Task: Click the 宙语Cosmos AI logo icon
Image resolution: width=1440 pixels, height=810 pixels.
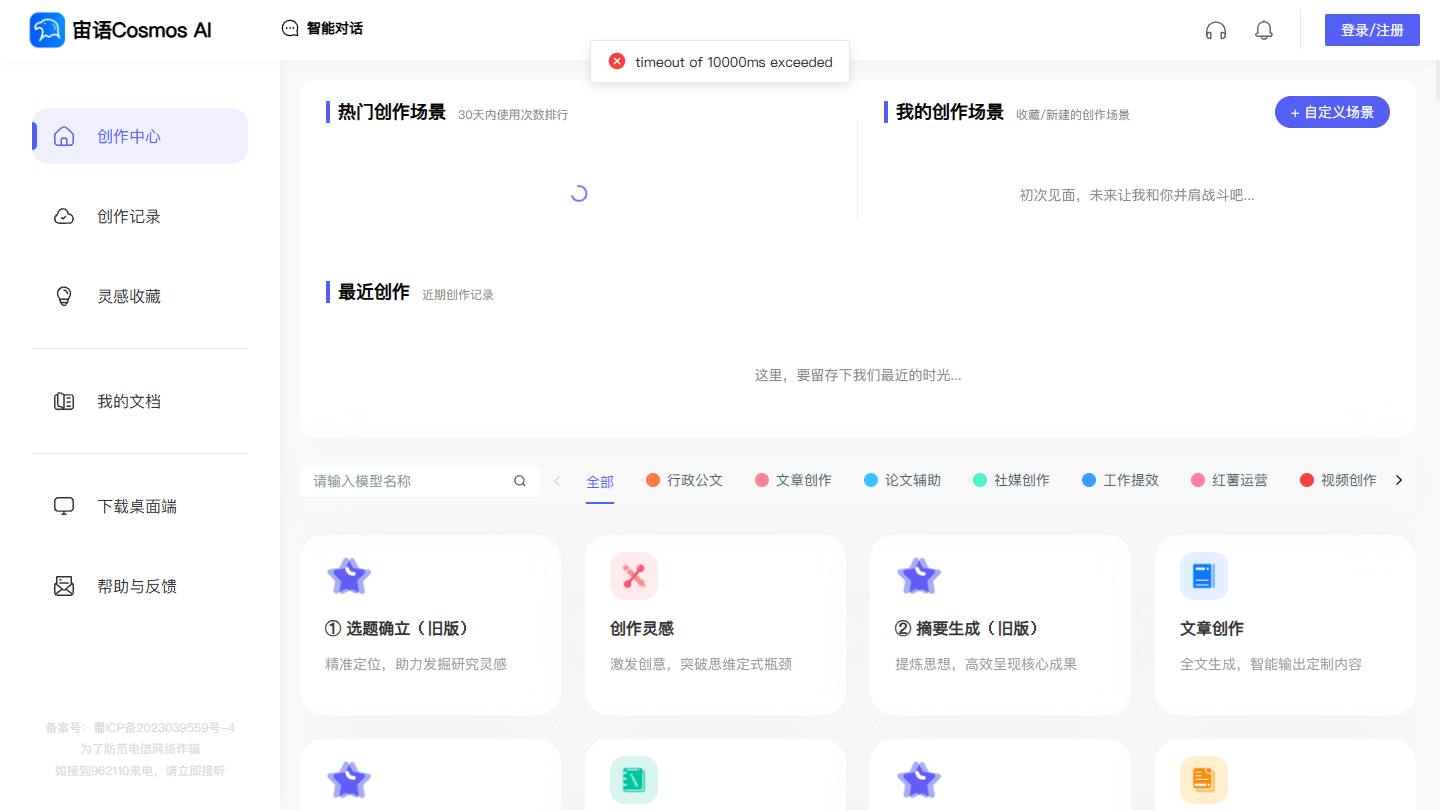Action: [x=47, y=30]
